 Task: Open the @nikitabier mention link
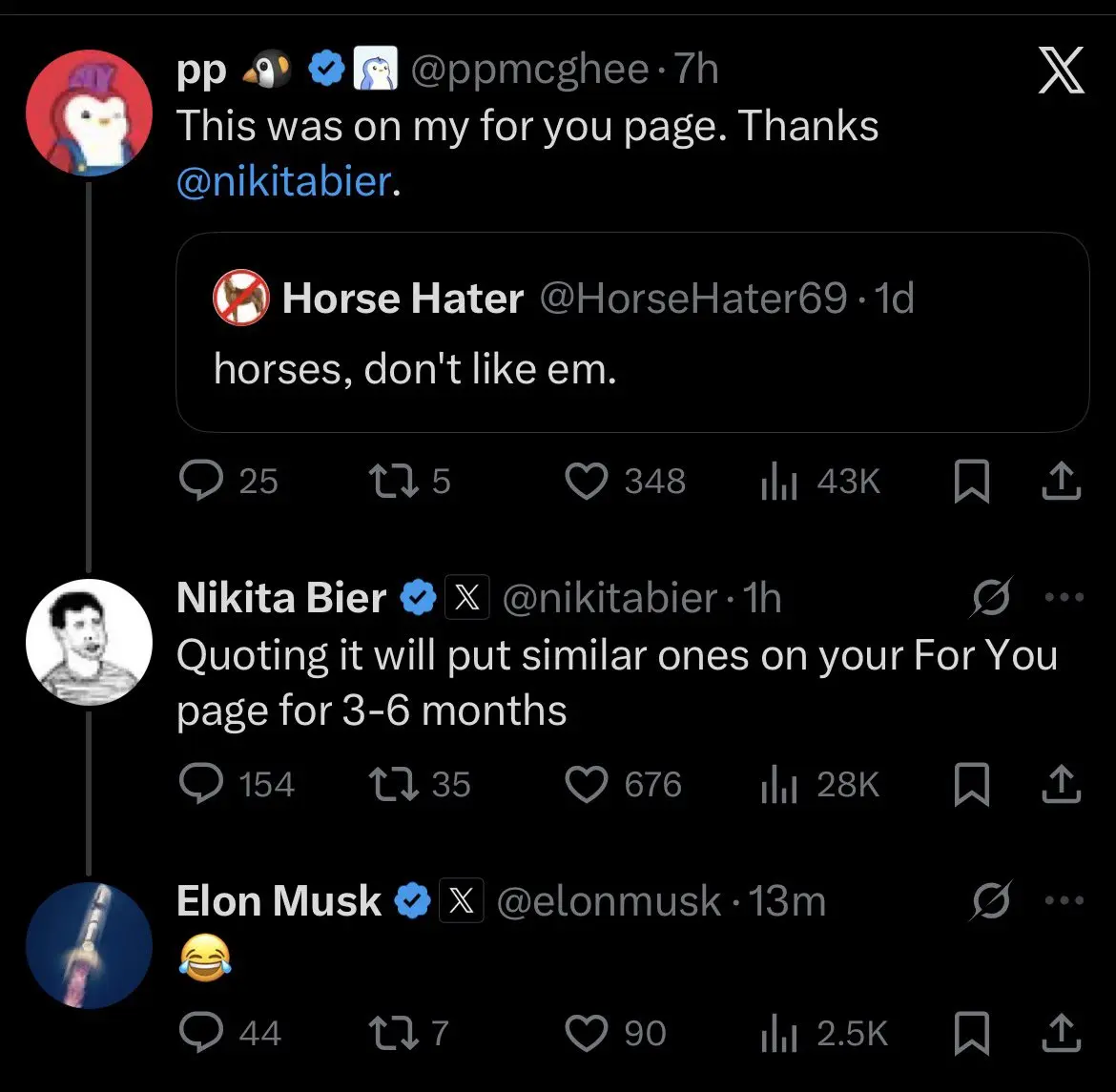pos(283,180)
